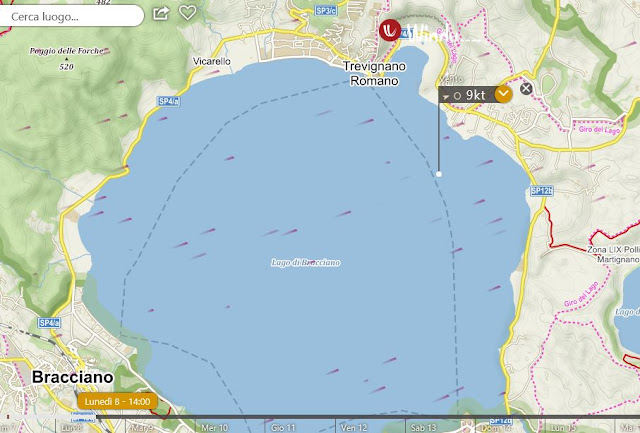Image resolution: width=640 pixels, height=433 pixels.
Task: Click the Vicarello place label
Action: 211,61
